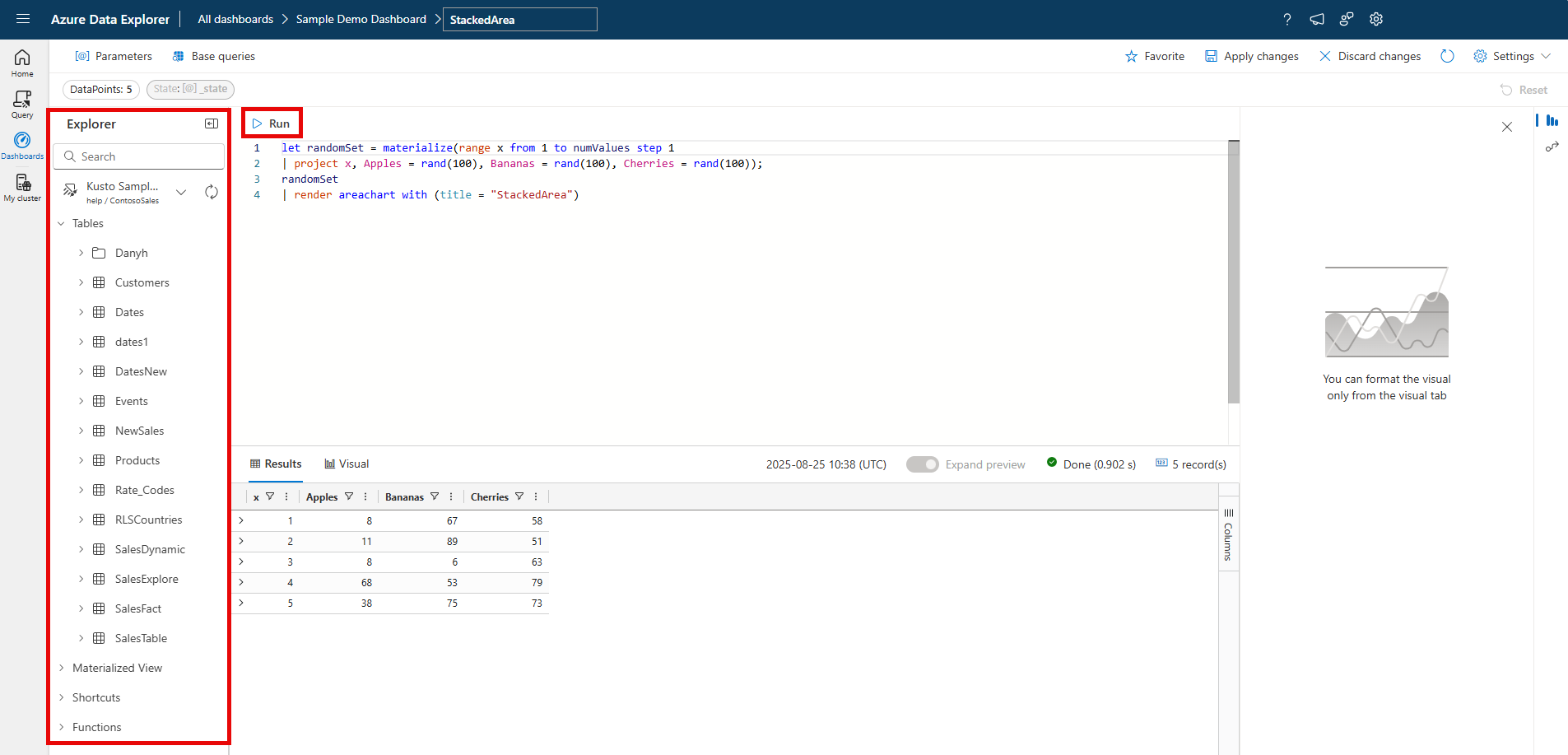Click the Explorer Search field
Viewport: 1568px width, 755px height.
tap(138, 156)
